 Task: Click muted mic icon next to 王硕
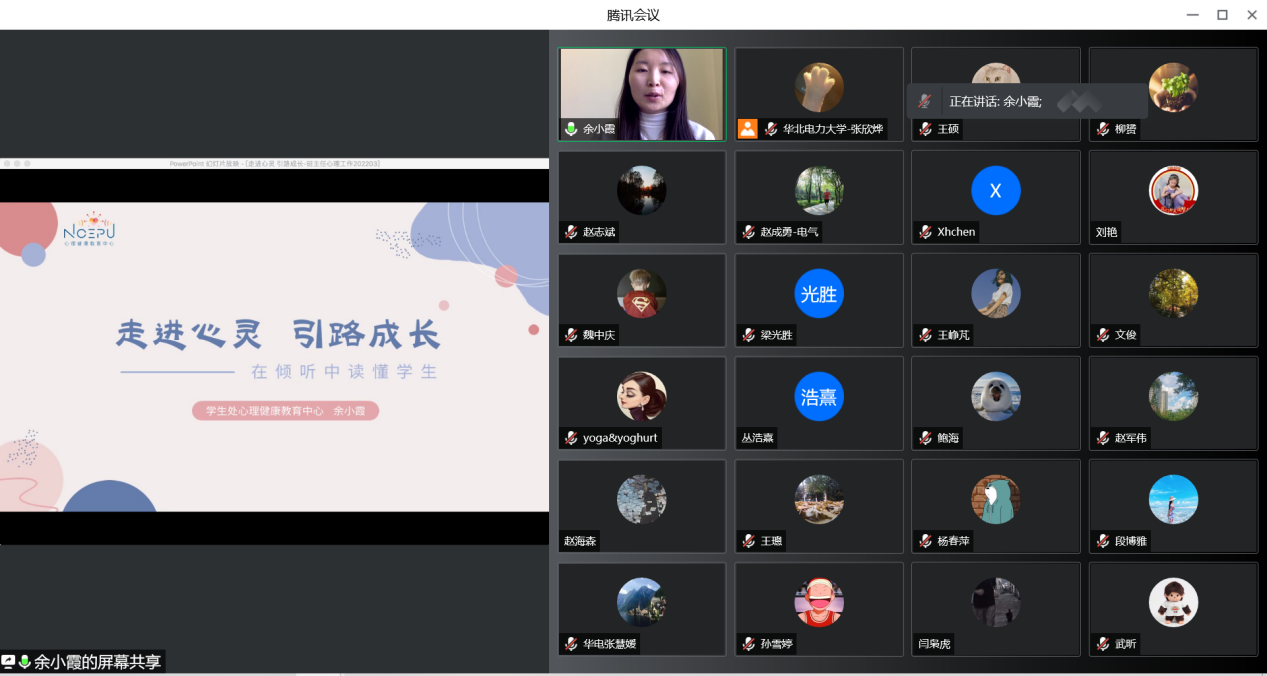pos(925,129)
